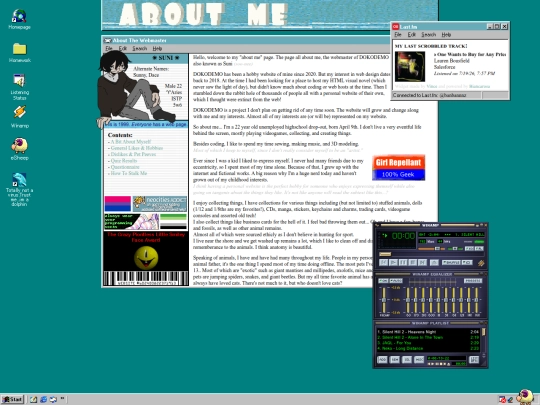
Task: Click the red system tray icon
Action: click(502, 399)
